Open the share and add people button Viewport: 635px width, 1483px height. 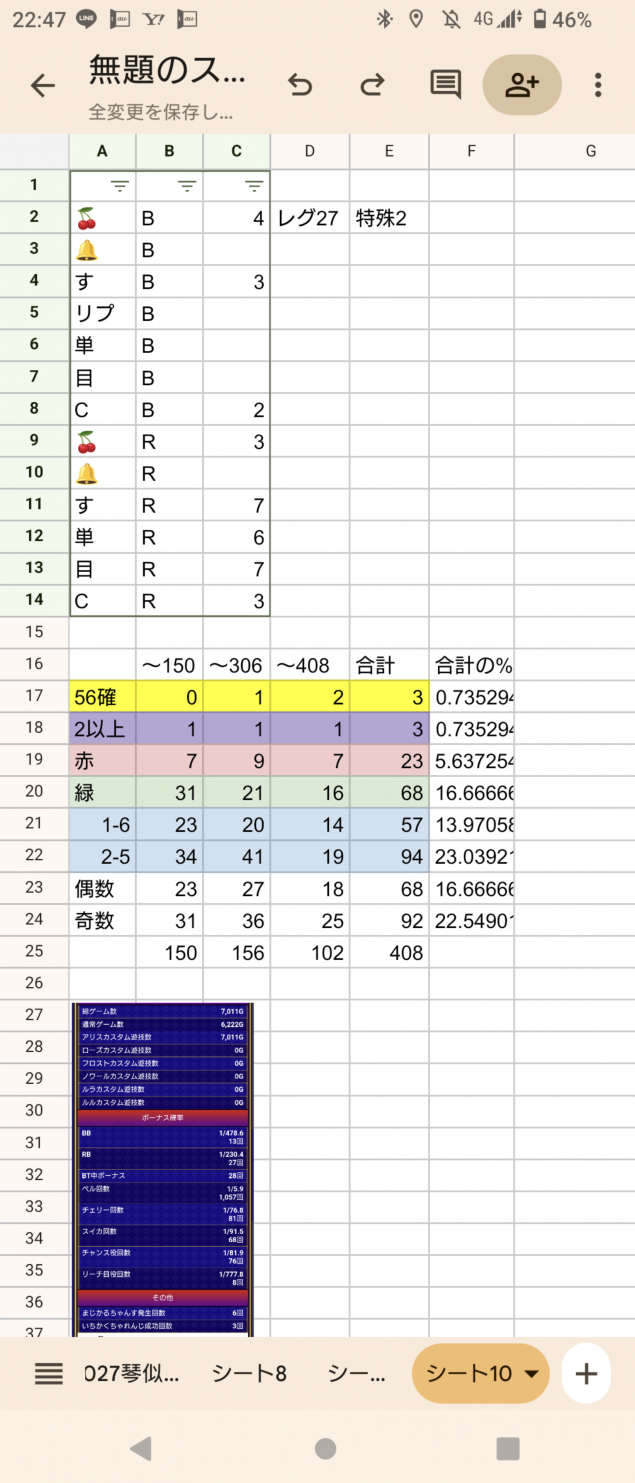pyautogui.click(x=521, y=85)
